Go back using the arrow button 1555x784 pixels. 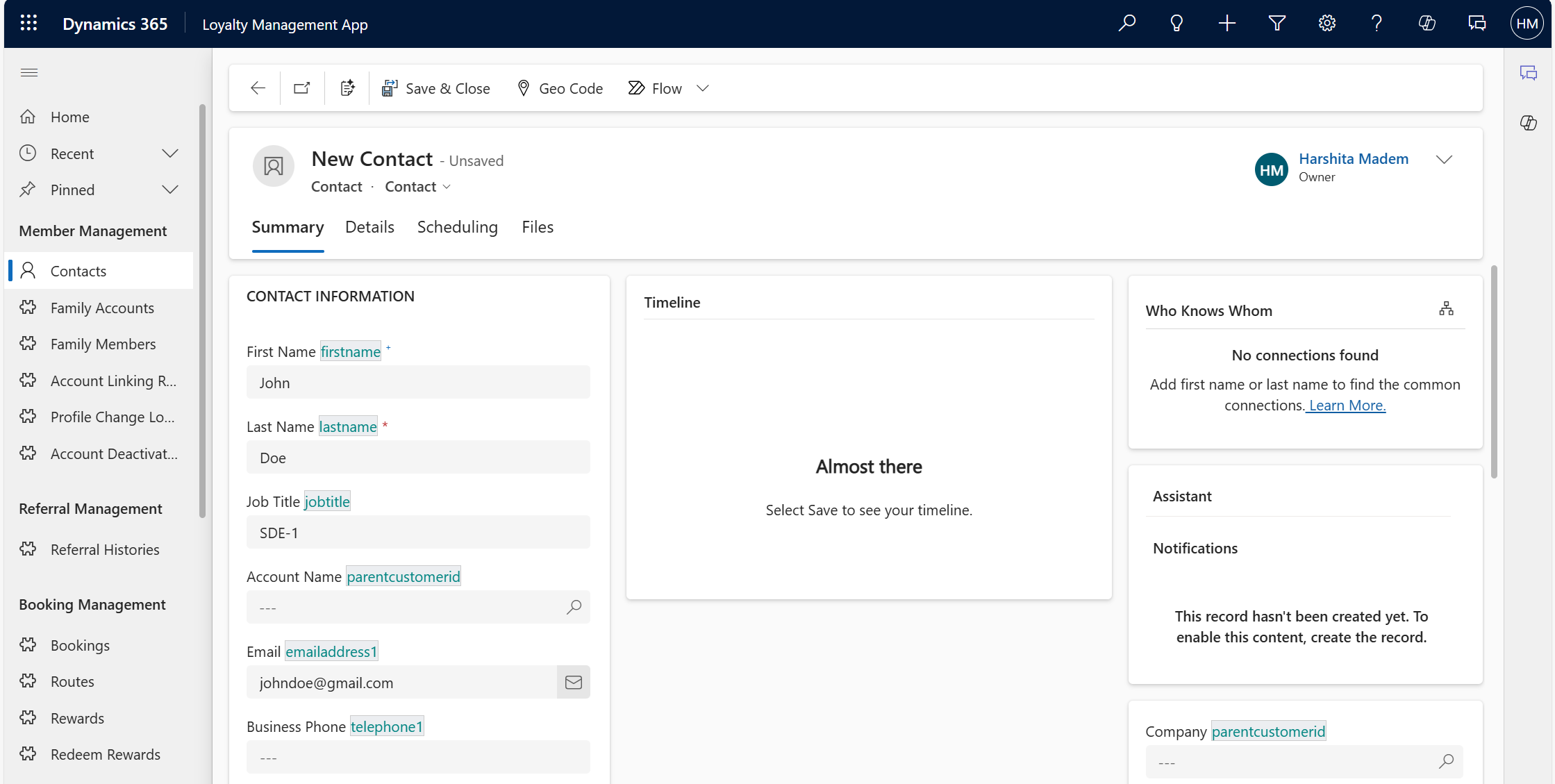258,88
